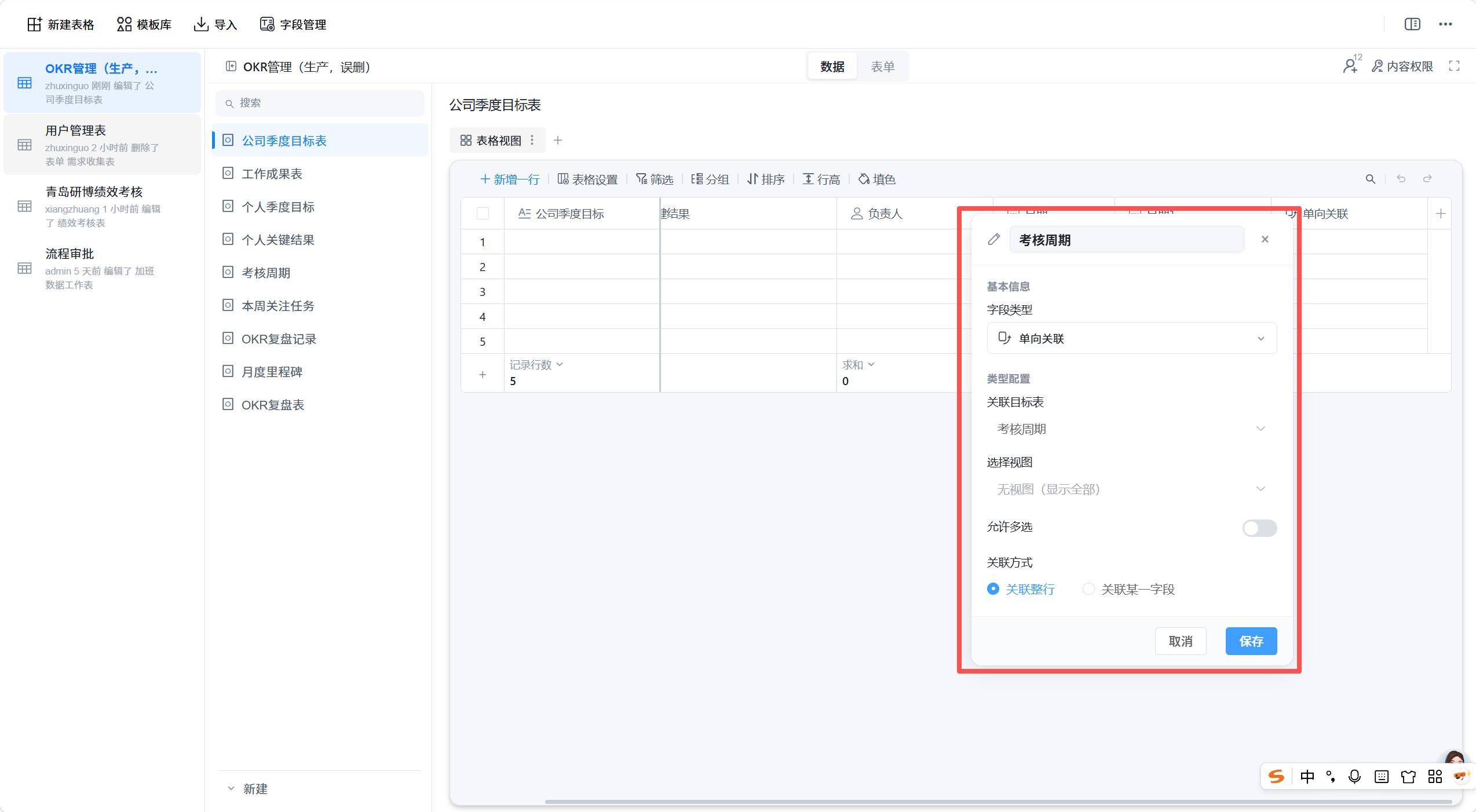Click the table search magnifier icon
This screenshot has width=1476, height=812.
[1371, 179]
